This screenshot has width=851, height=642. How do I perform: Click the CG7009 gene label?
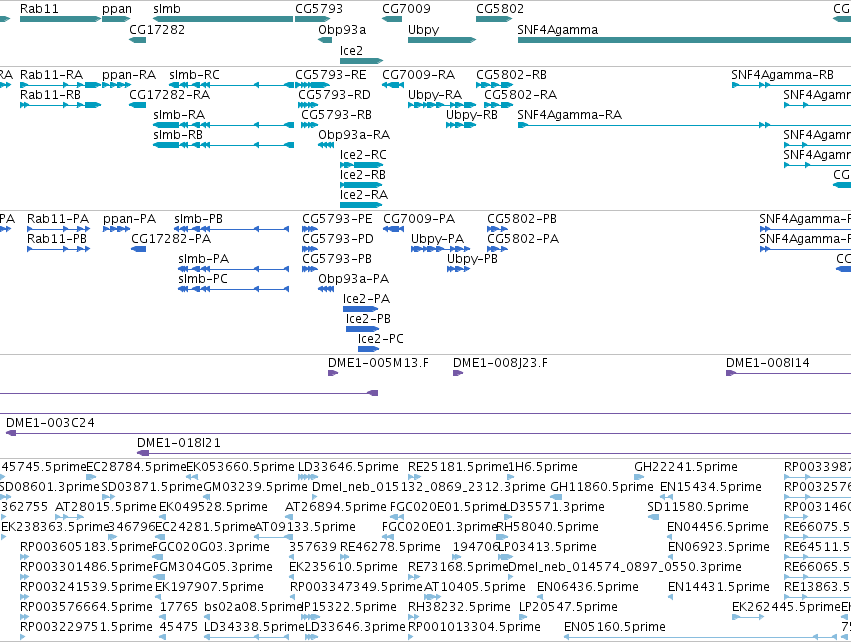point(407,9)
